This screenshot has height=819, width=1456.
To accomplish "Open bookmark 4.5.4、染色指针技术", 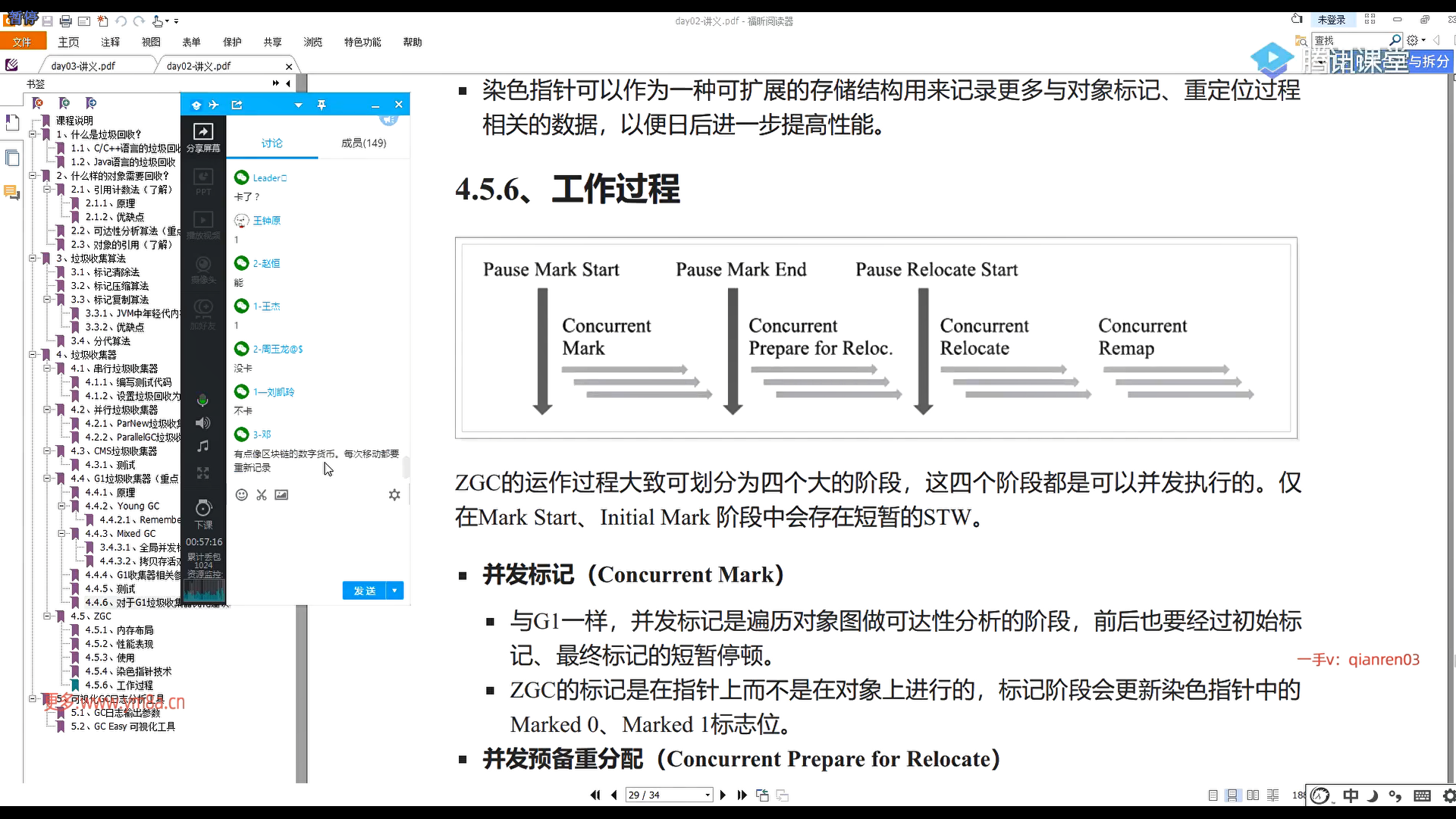I will click(127, 671).
